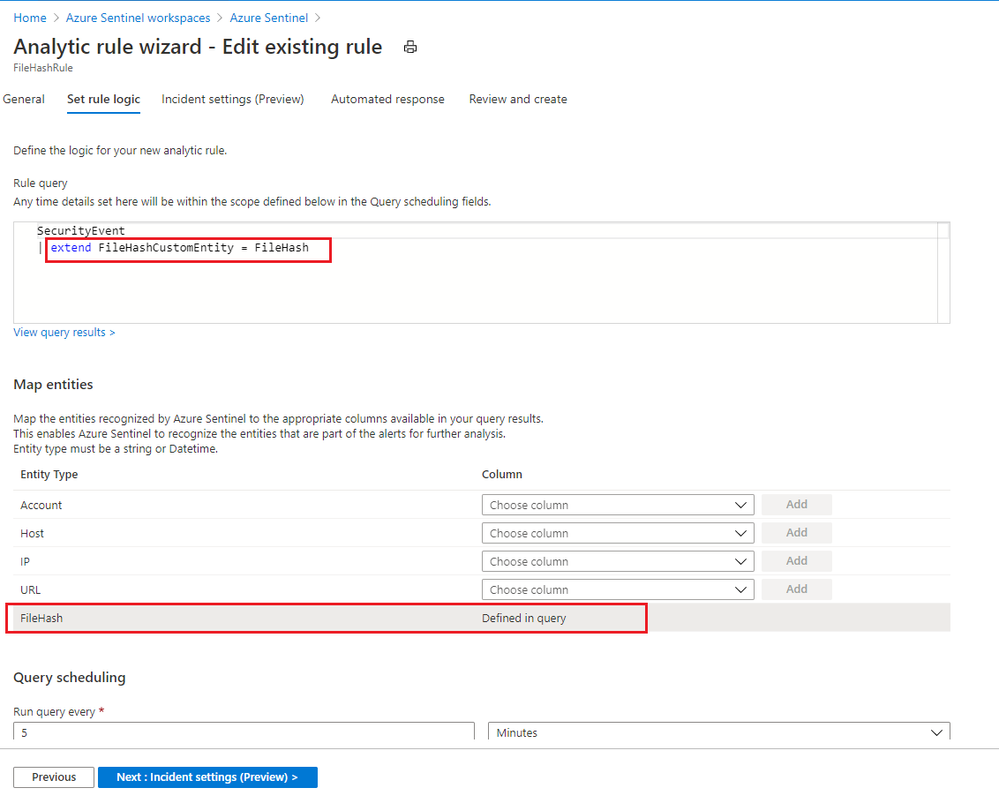999x795 pixels.
Task: Open Host column dropdown
Action: [x=617, y=533]
